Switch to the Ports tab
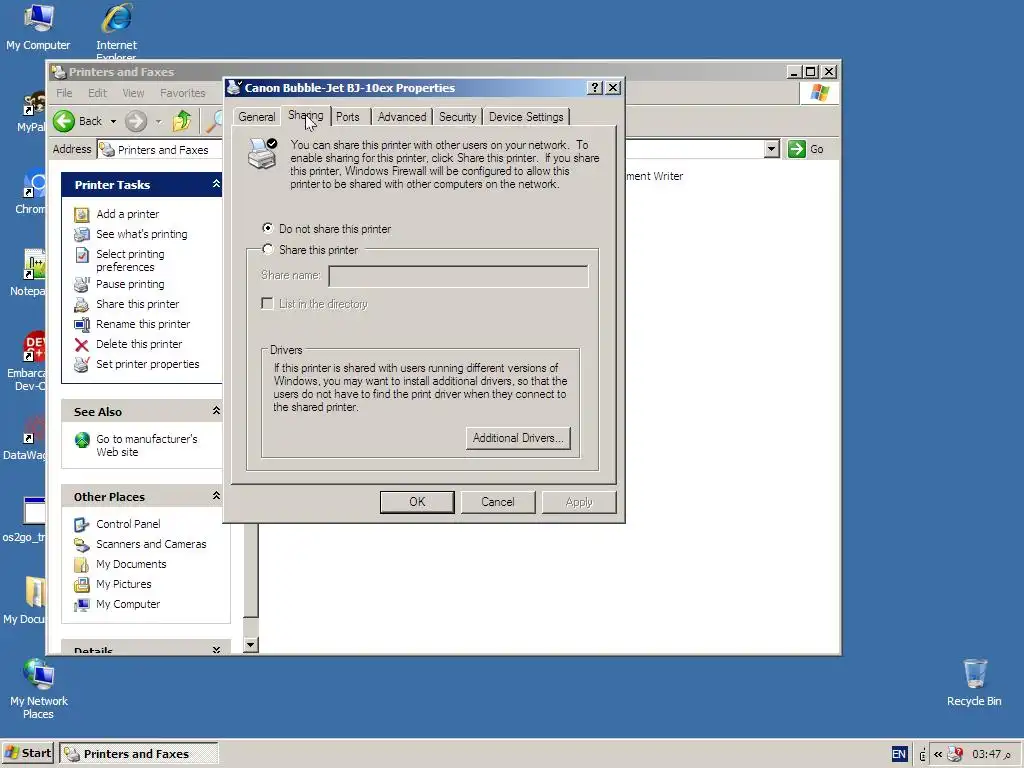The image size is (1024, 768). (x=347, y=117)
